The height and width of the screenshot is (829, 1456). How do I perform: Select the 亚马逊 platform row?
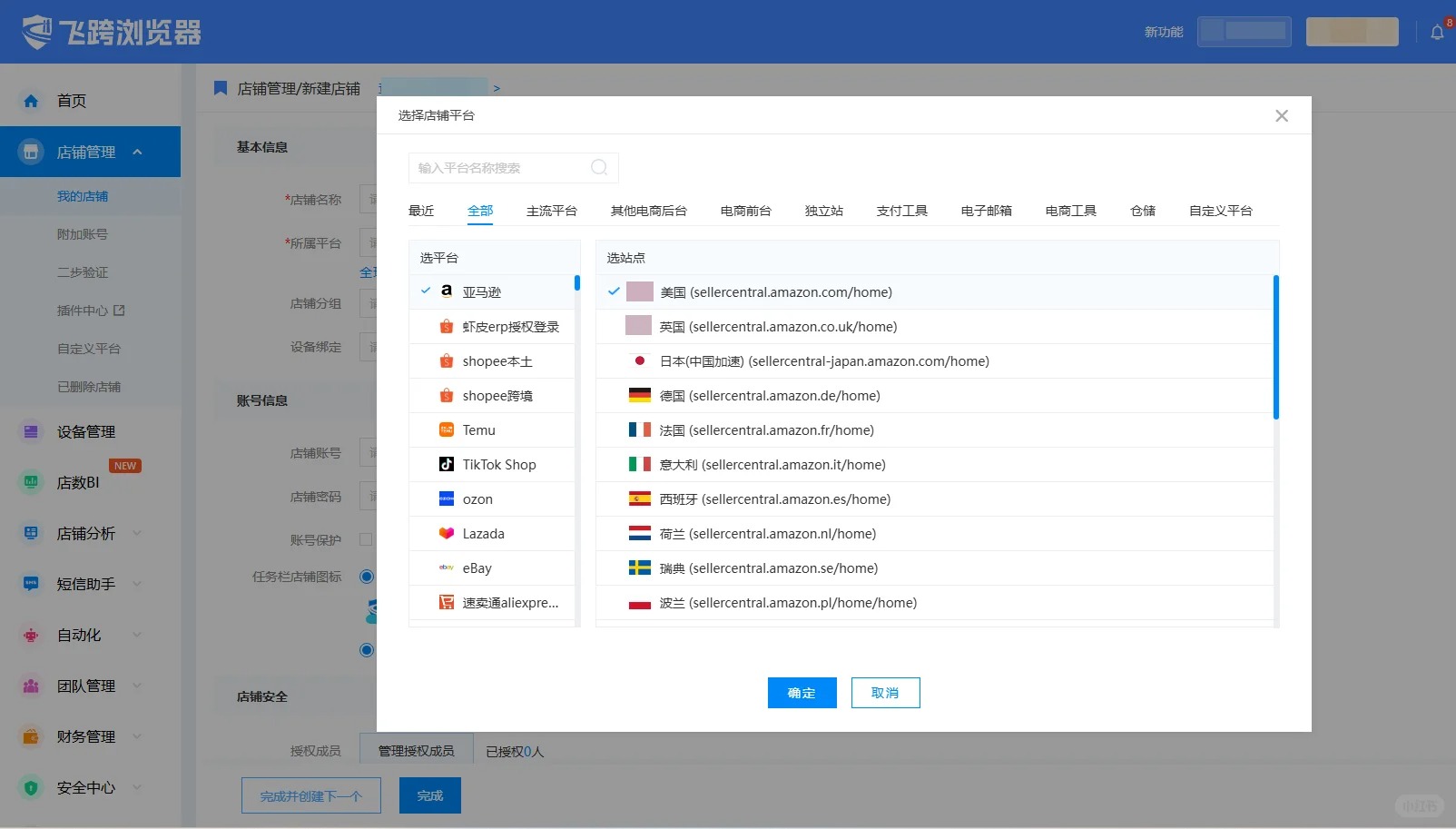coord(491,291)
